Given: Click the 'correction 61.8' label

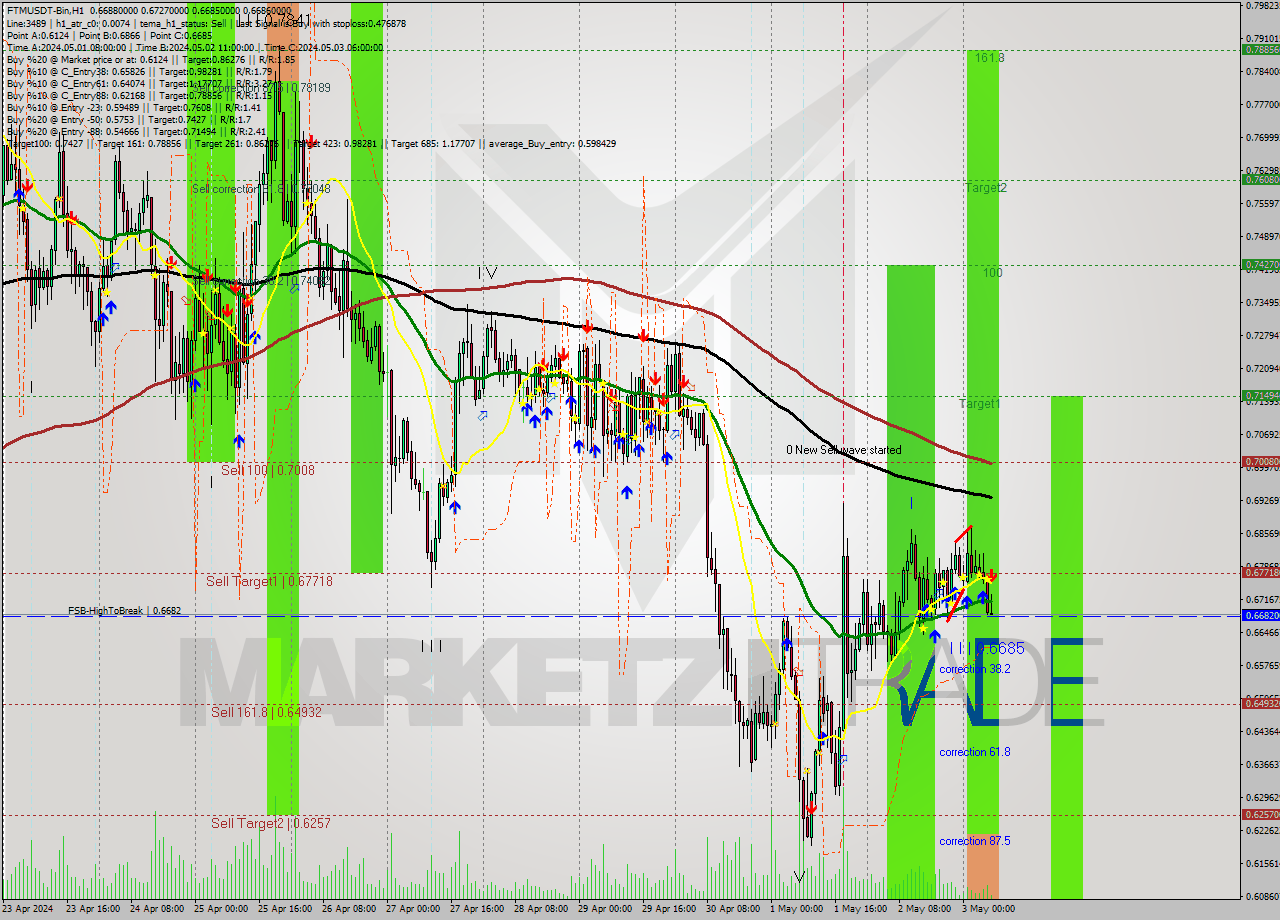Looking at the screenshot, I should pos(975,751).
